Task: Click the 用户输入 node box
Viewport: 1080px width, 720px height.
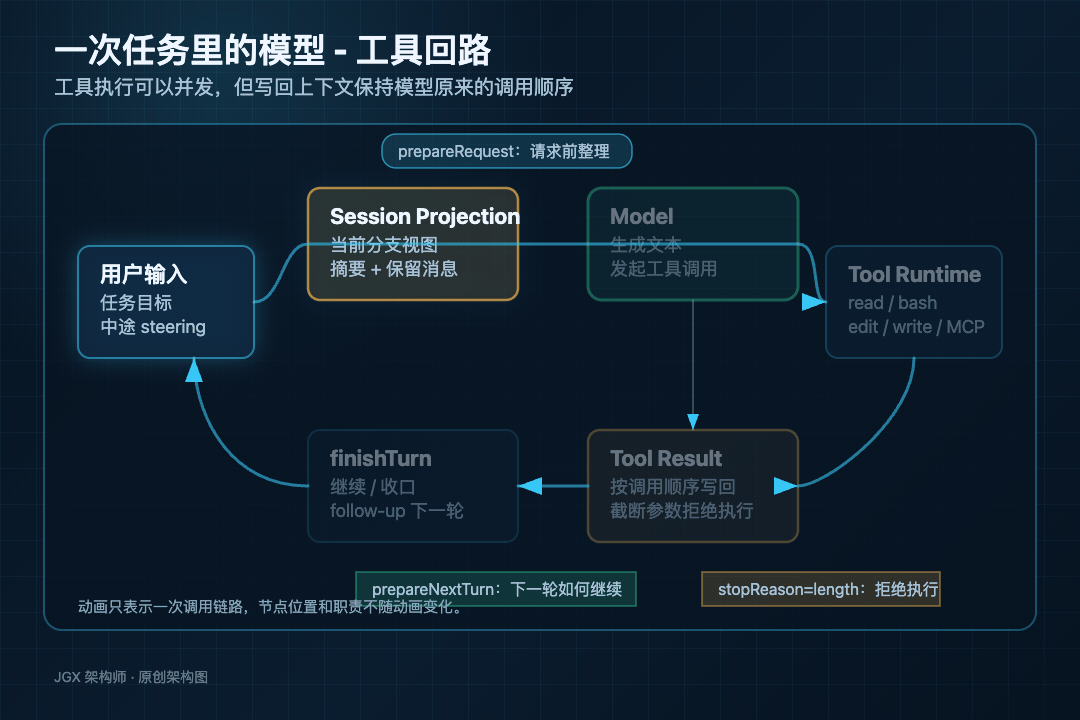Action: tap(166, 302)
